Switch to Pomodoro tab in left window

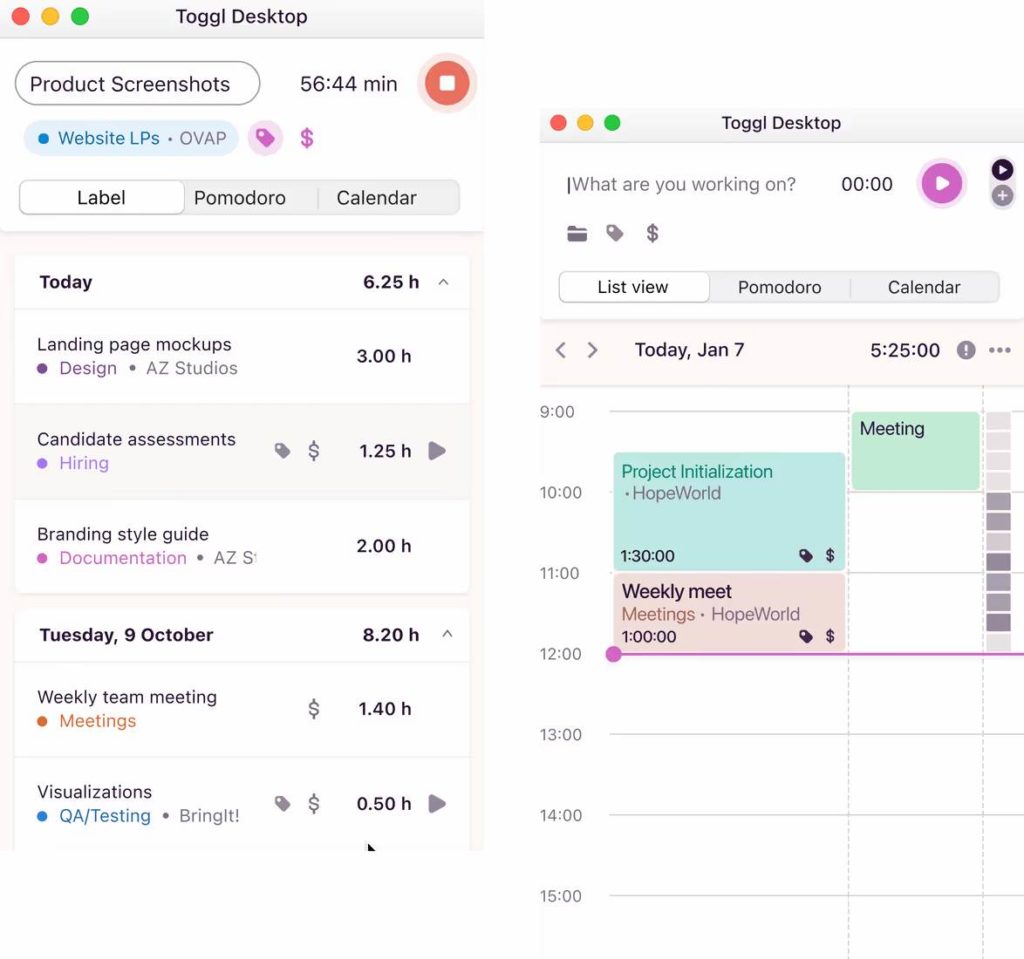(x=240, y=198)
